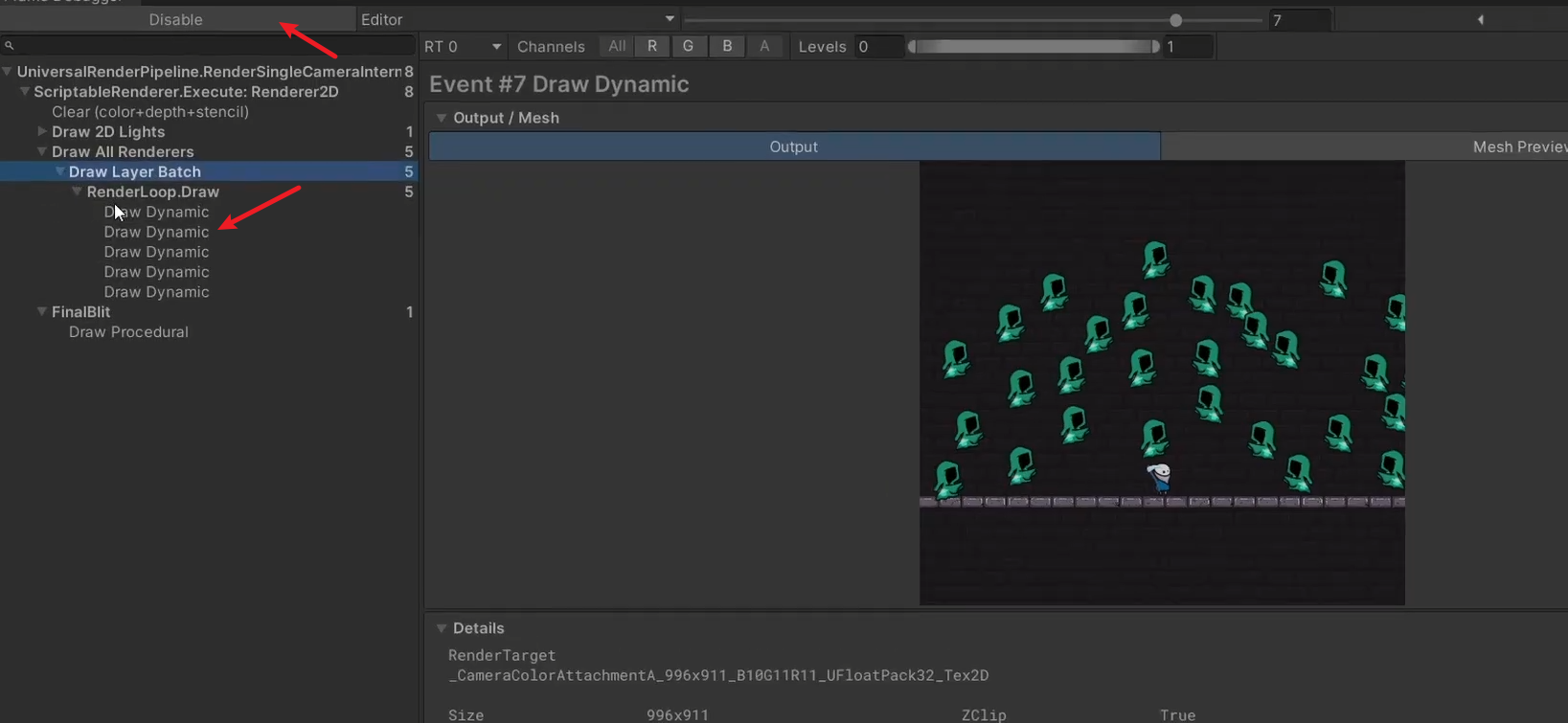Enable the A alpha channel button

764,46
